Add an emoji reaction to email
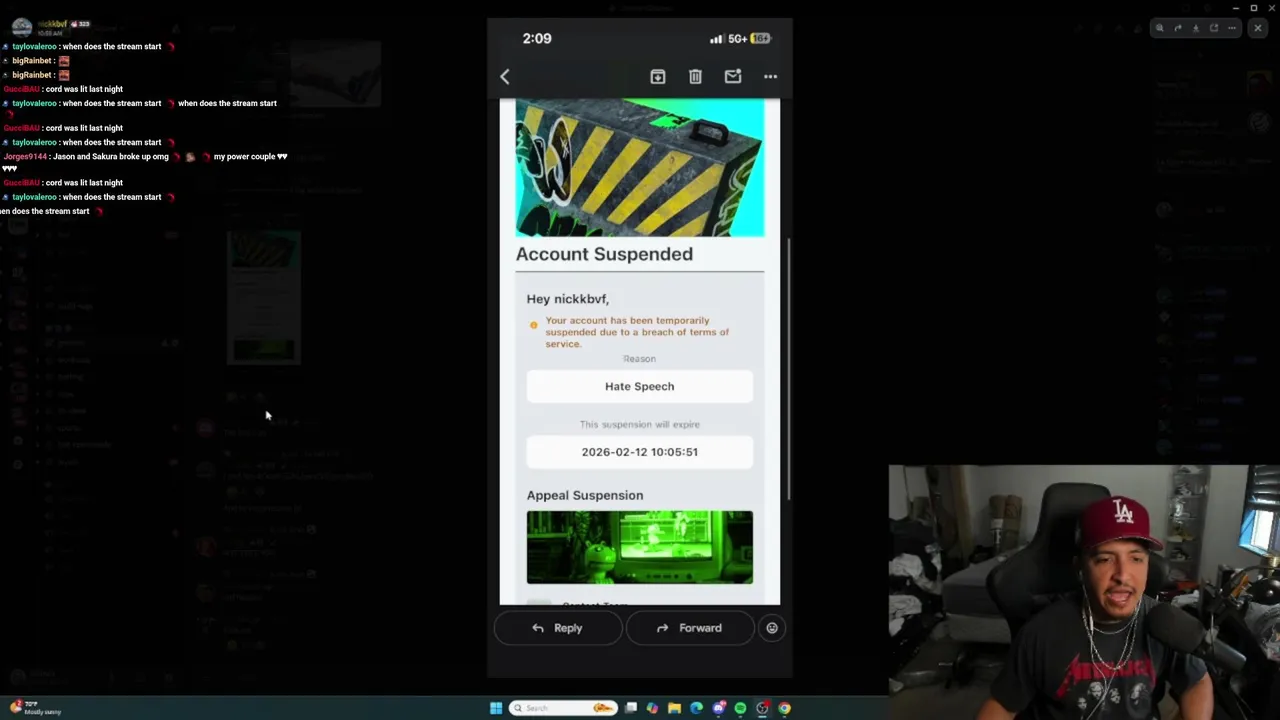The height and width of the screenshot is (720, 1280). pos(772,628)
